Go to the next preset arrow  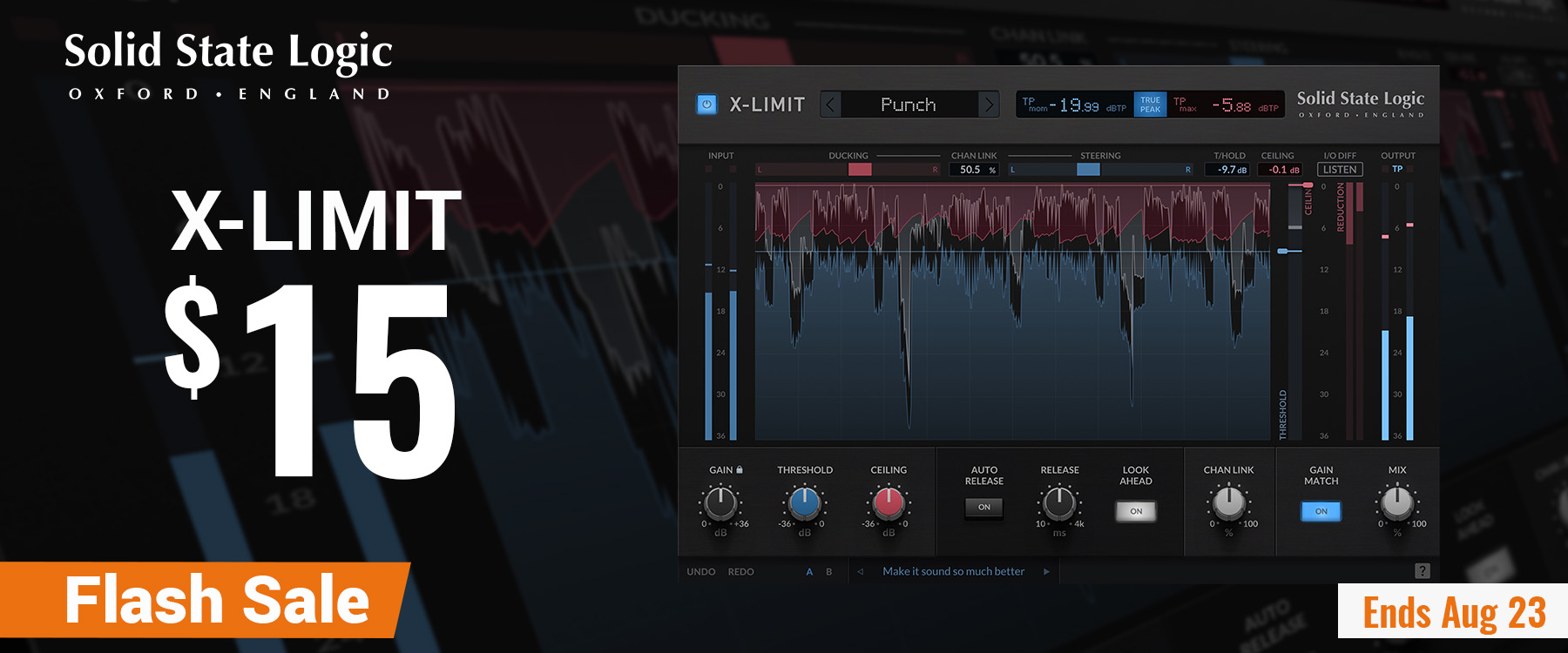pos(989,104)
